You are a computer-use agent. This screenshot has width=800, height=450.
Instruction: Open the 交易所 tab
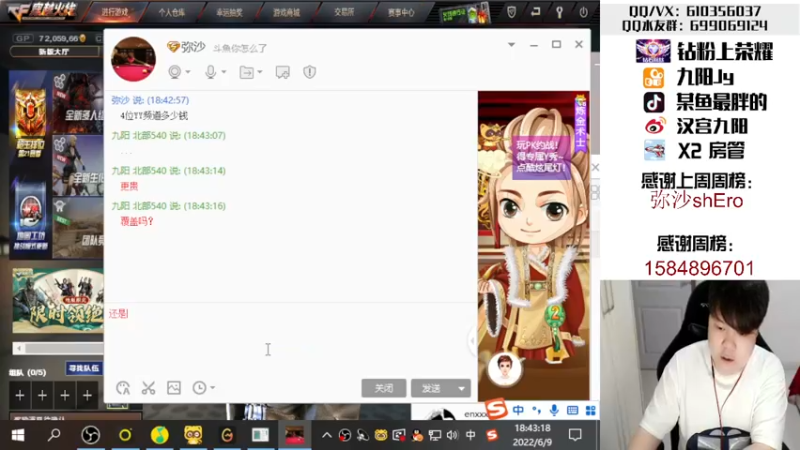pos(344,12)
